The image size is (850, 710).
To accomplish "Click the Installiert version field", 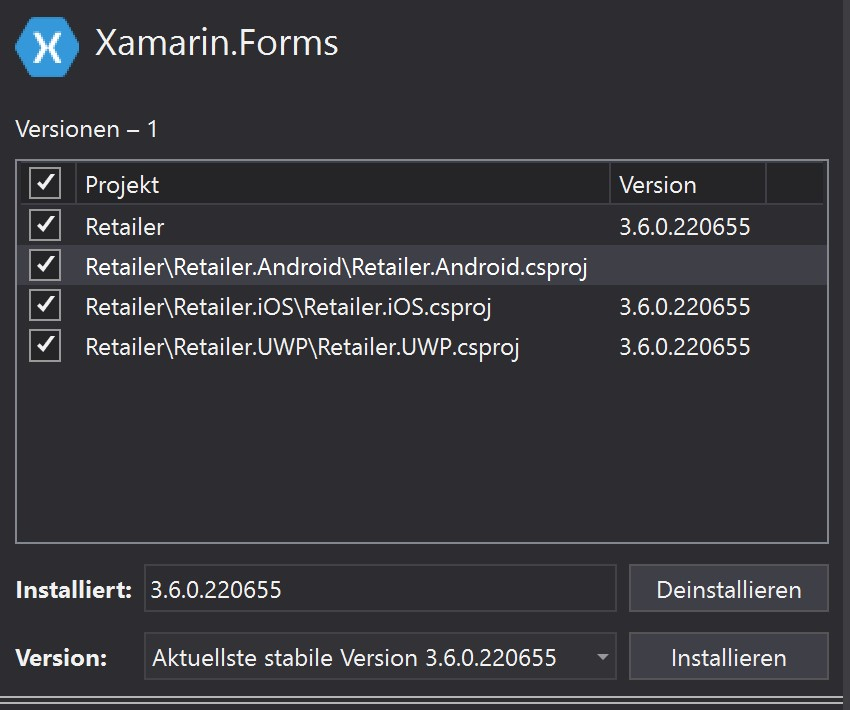I will [x=380, y=589].
